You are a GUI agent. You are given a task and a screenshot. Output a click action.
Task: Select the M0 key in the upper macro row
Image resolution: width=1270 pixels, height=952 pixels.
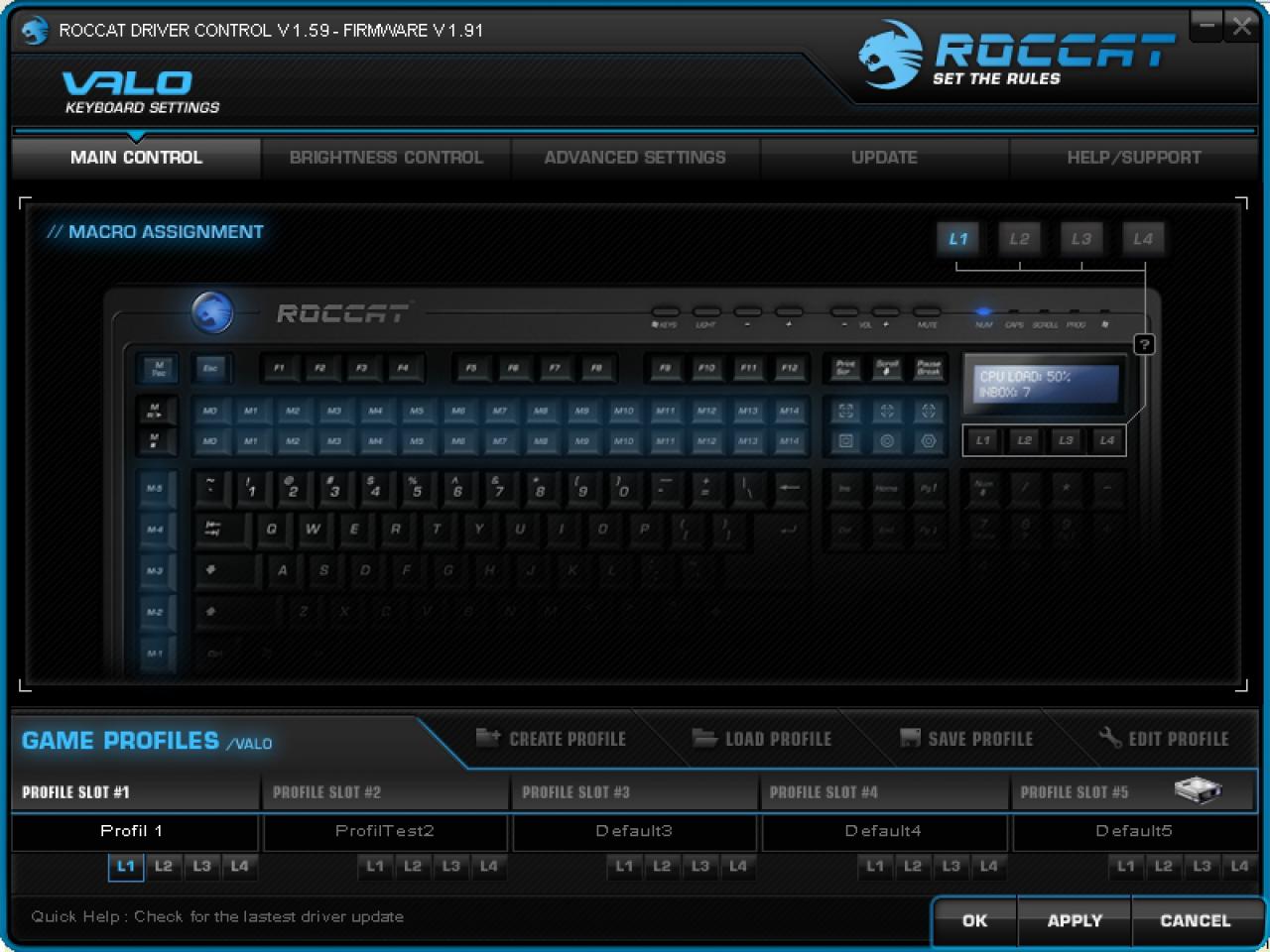point(210,411)
